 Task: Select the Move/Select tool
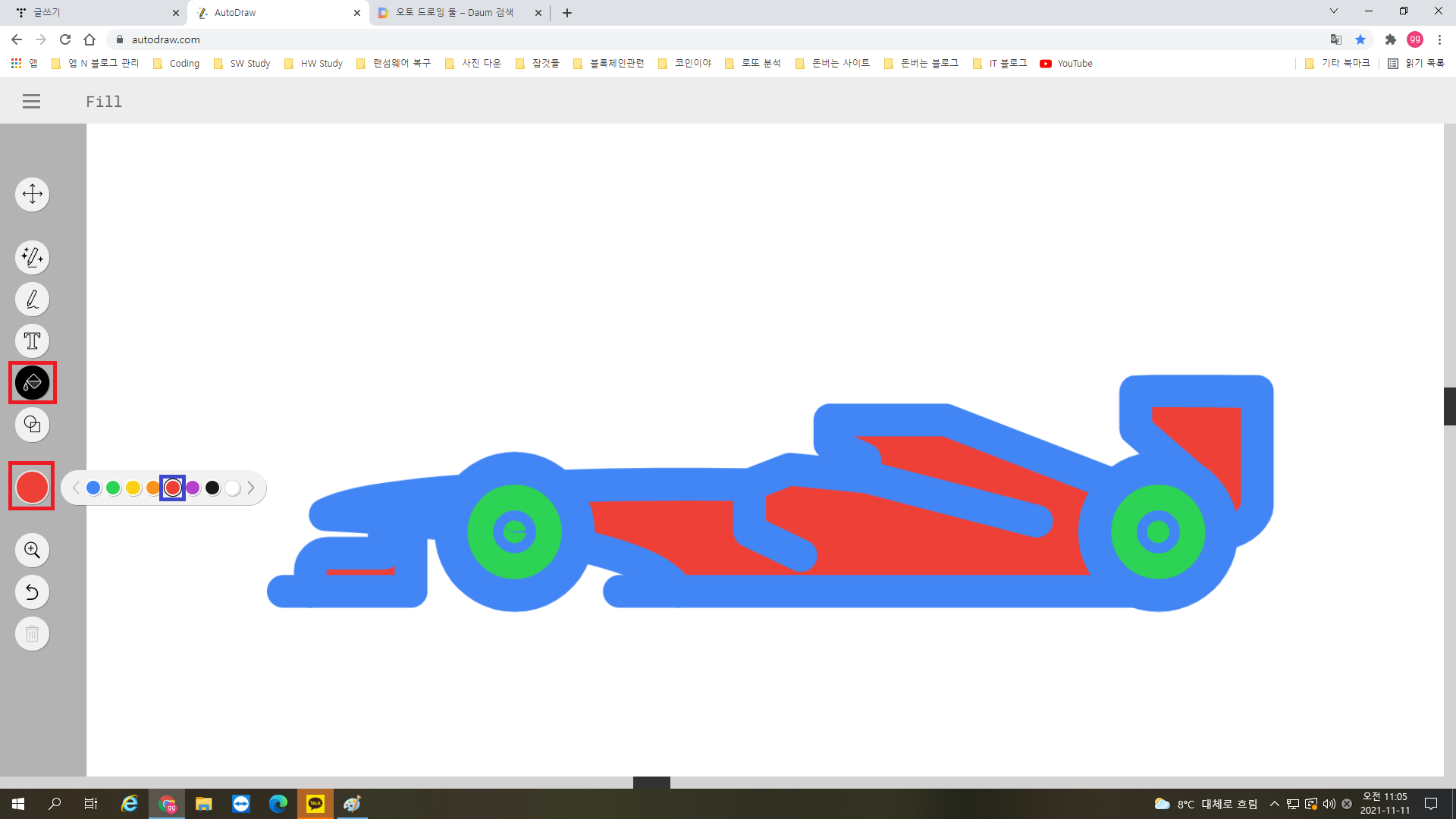(x=32, y=194)
